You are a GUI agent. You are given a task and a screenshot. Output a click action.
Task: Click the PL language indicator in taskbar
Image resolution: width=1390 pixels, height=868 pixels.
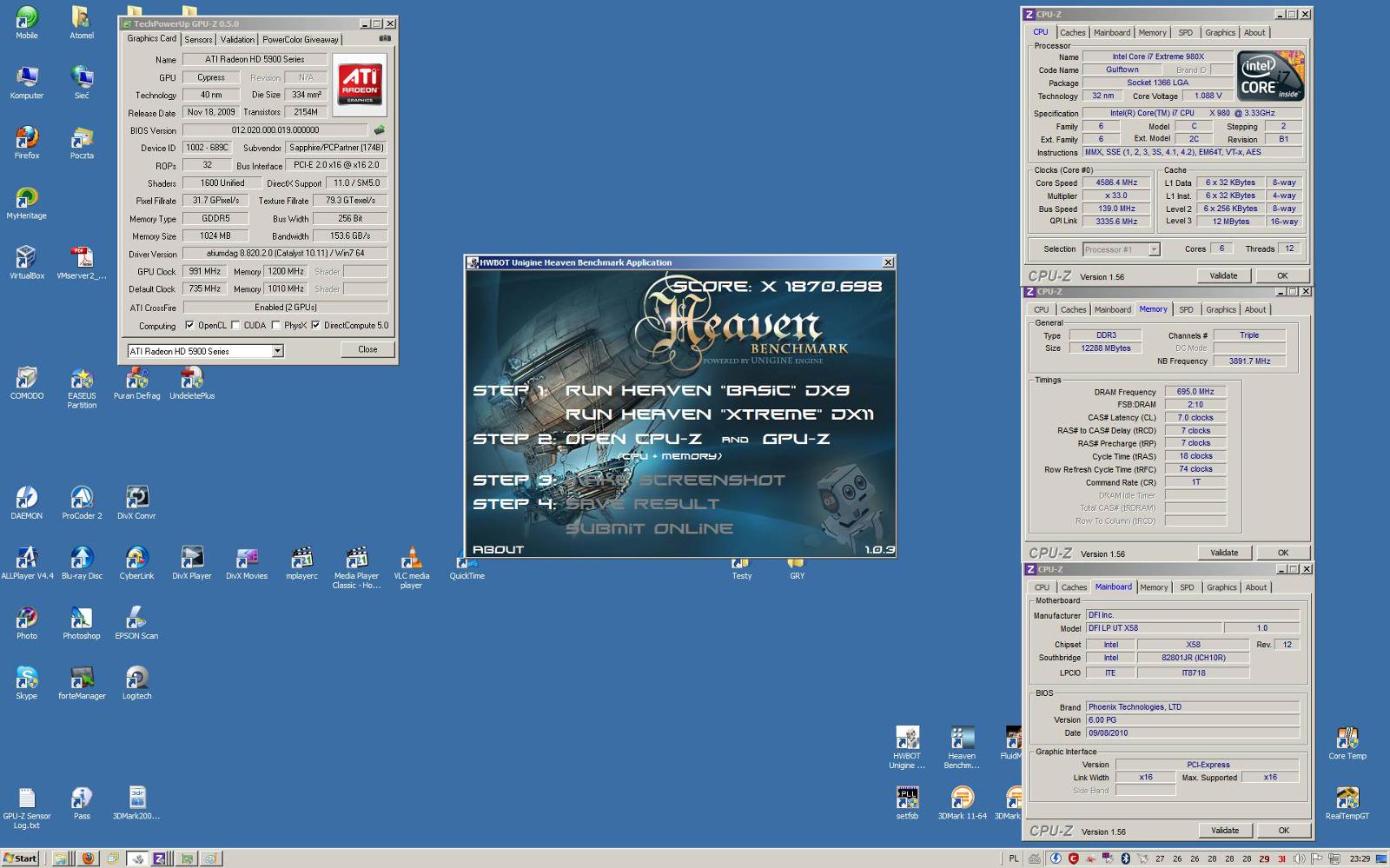1013,858
